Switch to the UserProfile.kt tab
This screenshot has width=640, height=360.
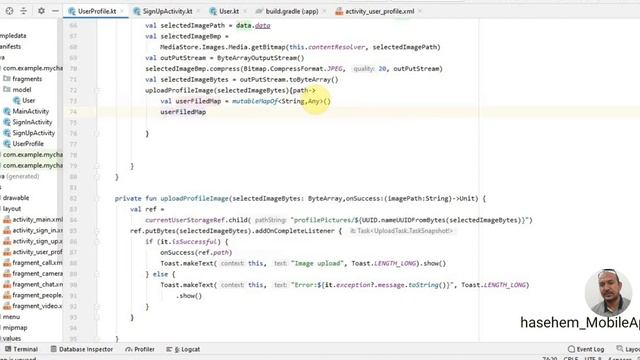[97, 11]
